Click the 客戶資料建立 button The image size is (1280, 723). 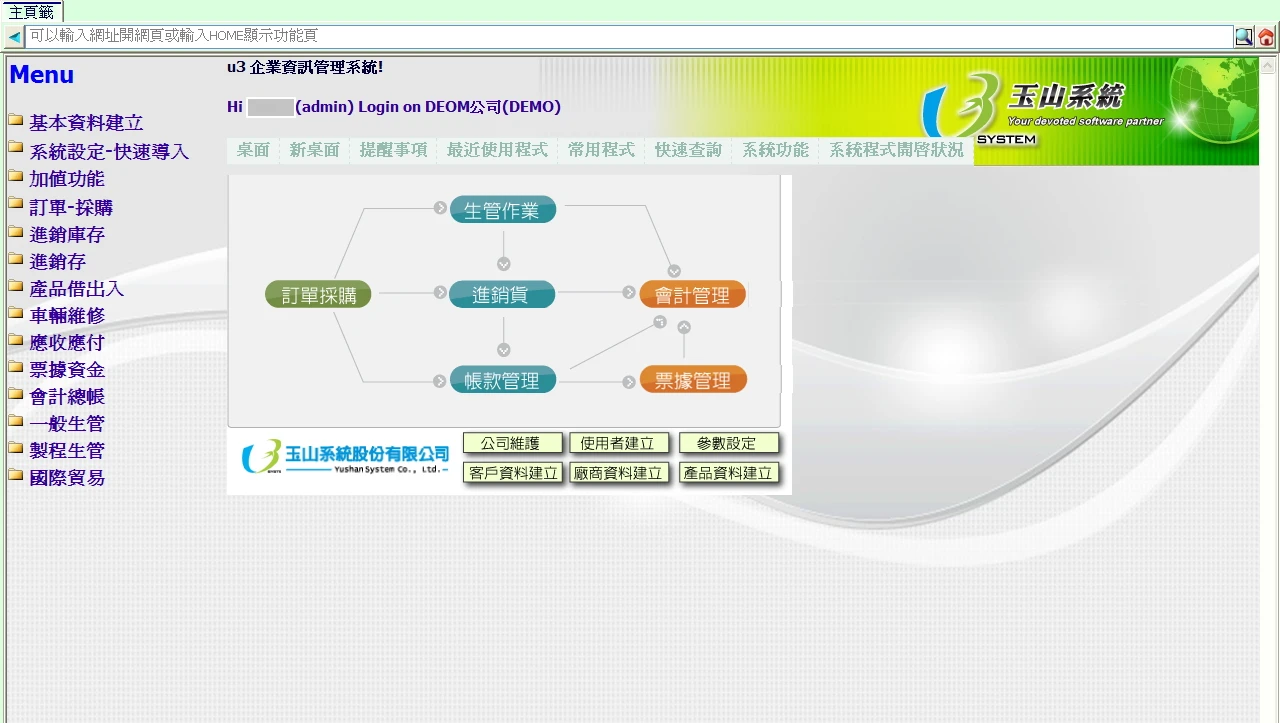[x=512, y=473]
